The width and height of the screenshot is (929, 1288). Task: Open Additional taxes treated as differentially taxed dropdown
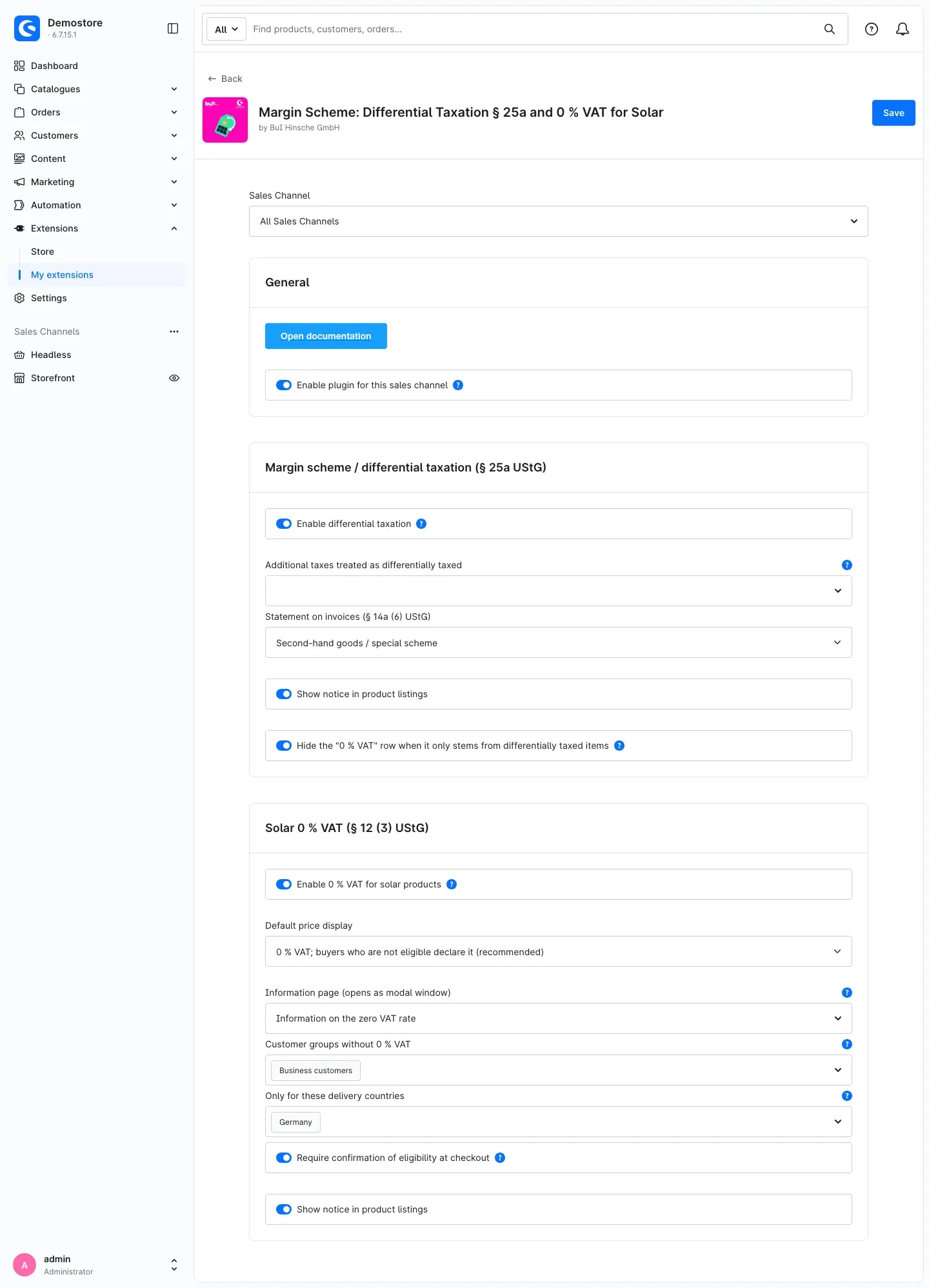[559, 591]
